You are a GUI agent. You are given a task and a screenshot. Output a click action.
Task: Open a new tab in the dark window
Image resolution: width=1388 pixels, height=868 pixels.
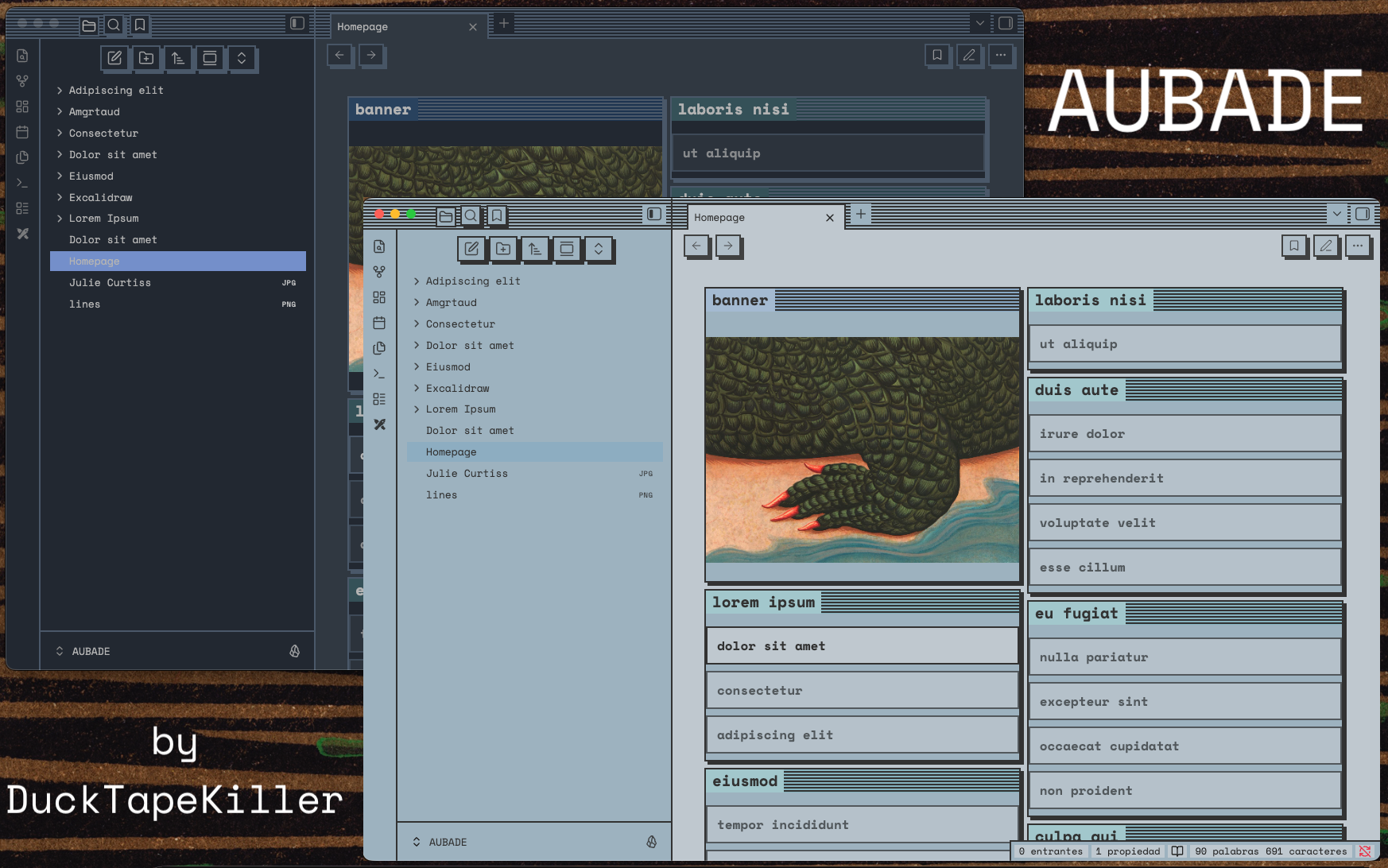[x=503, y=23]
